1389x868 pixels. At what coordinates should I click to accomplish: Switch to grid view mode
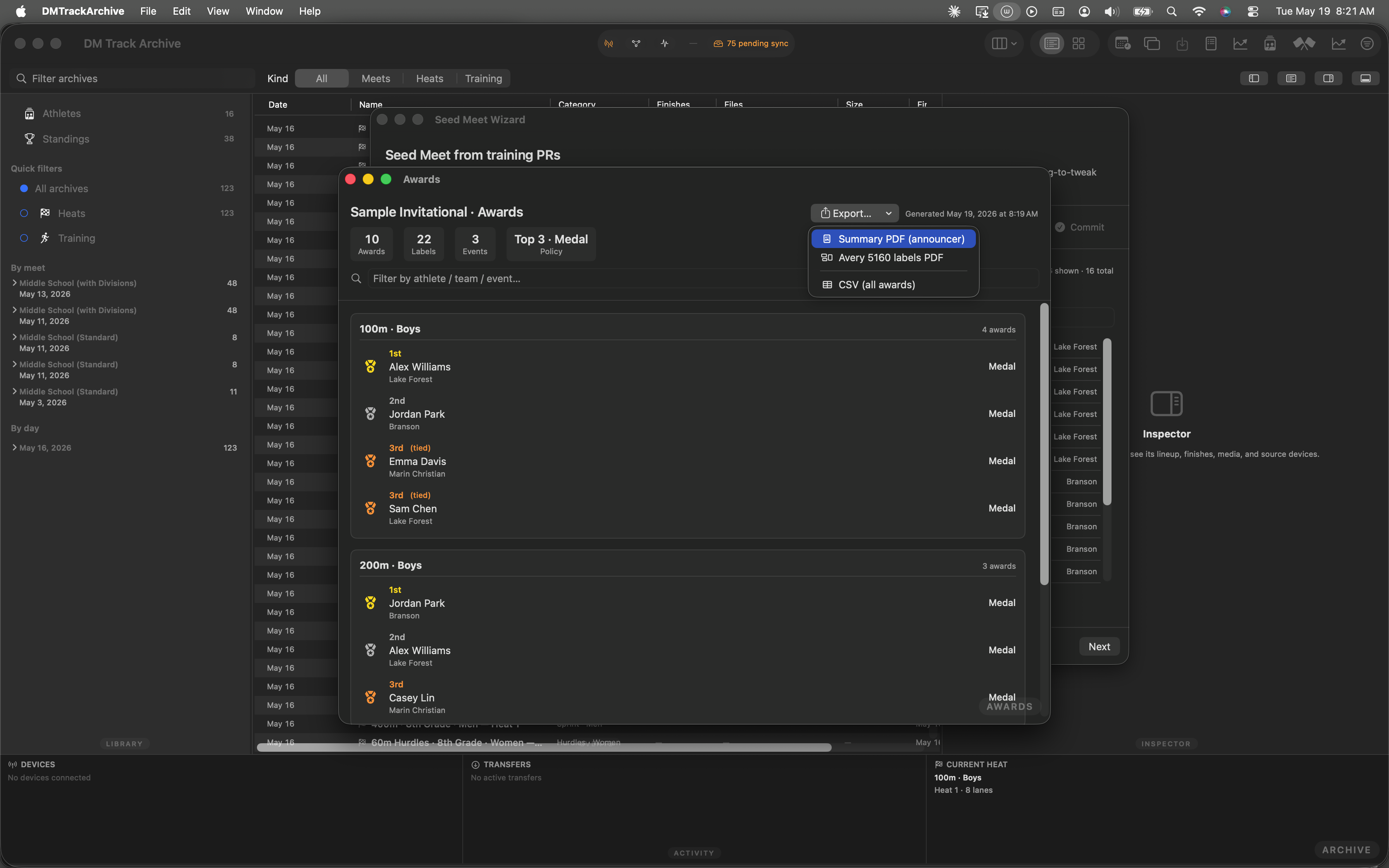pyautogui.click(x=1079, y=44)
